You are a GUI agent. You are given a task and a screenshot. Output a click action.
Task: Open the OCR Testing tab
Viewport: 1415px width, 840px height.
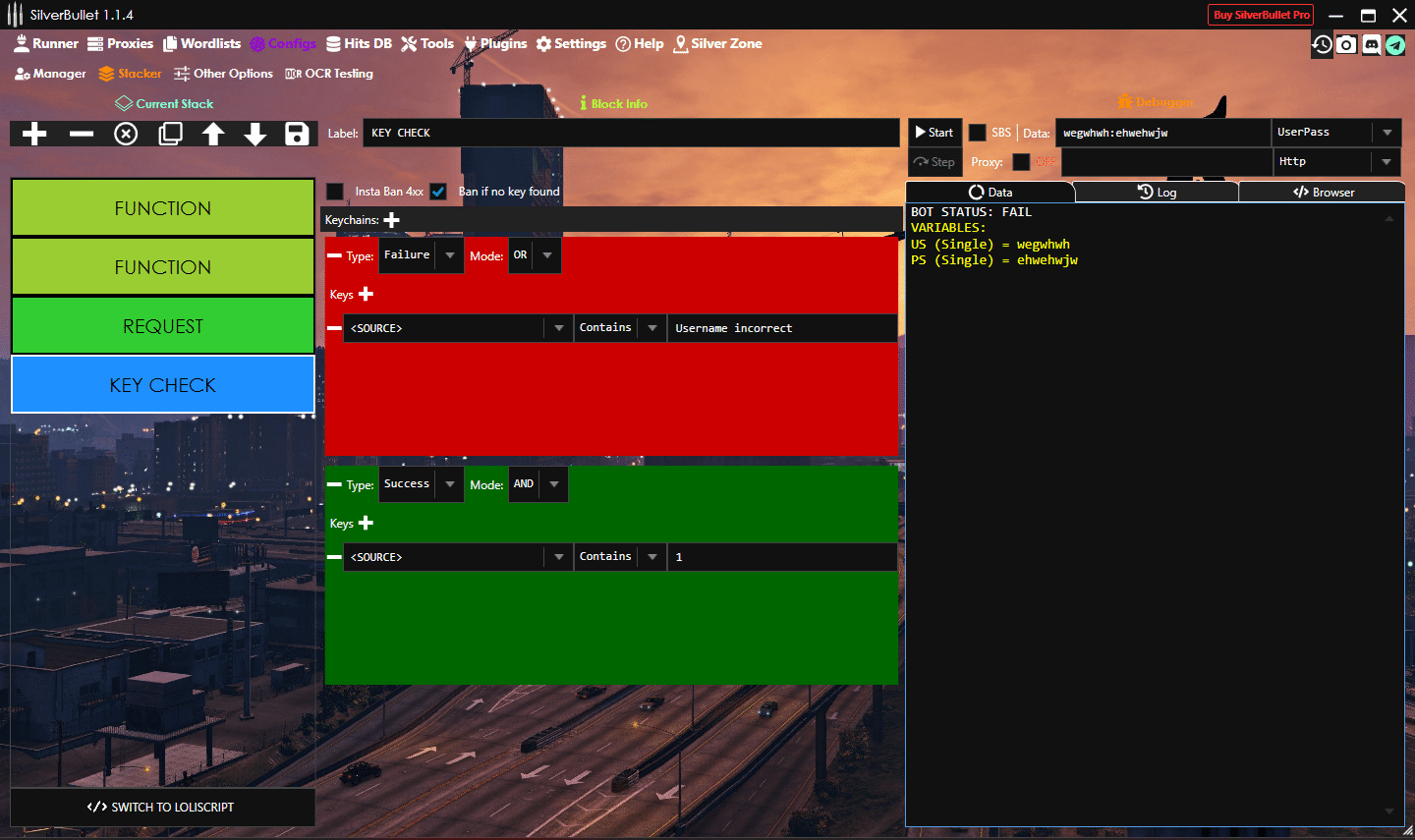click(x=329, y=74)
